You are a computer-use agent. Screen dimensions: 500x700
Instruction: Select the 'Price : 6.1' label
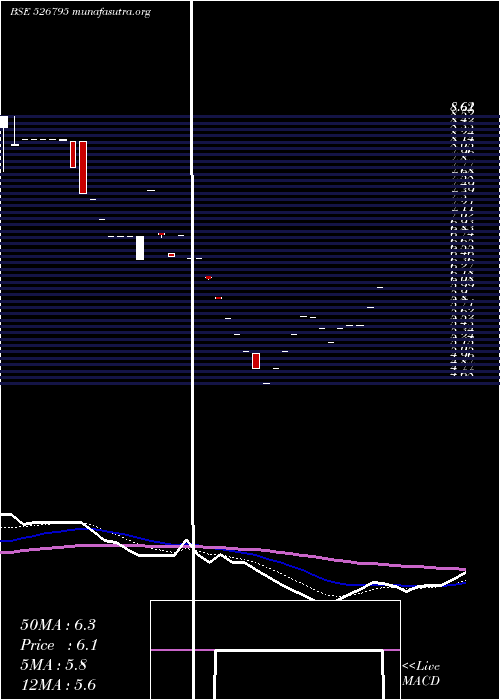pyautogui.click(x=59, y=645)
